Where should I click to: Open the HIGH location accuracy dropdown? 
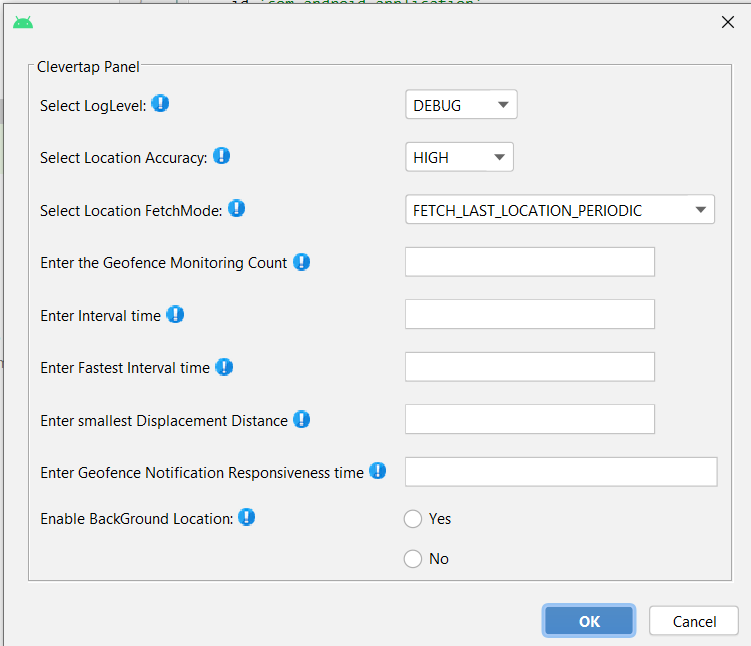tap(459, 157)
